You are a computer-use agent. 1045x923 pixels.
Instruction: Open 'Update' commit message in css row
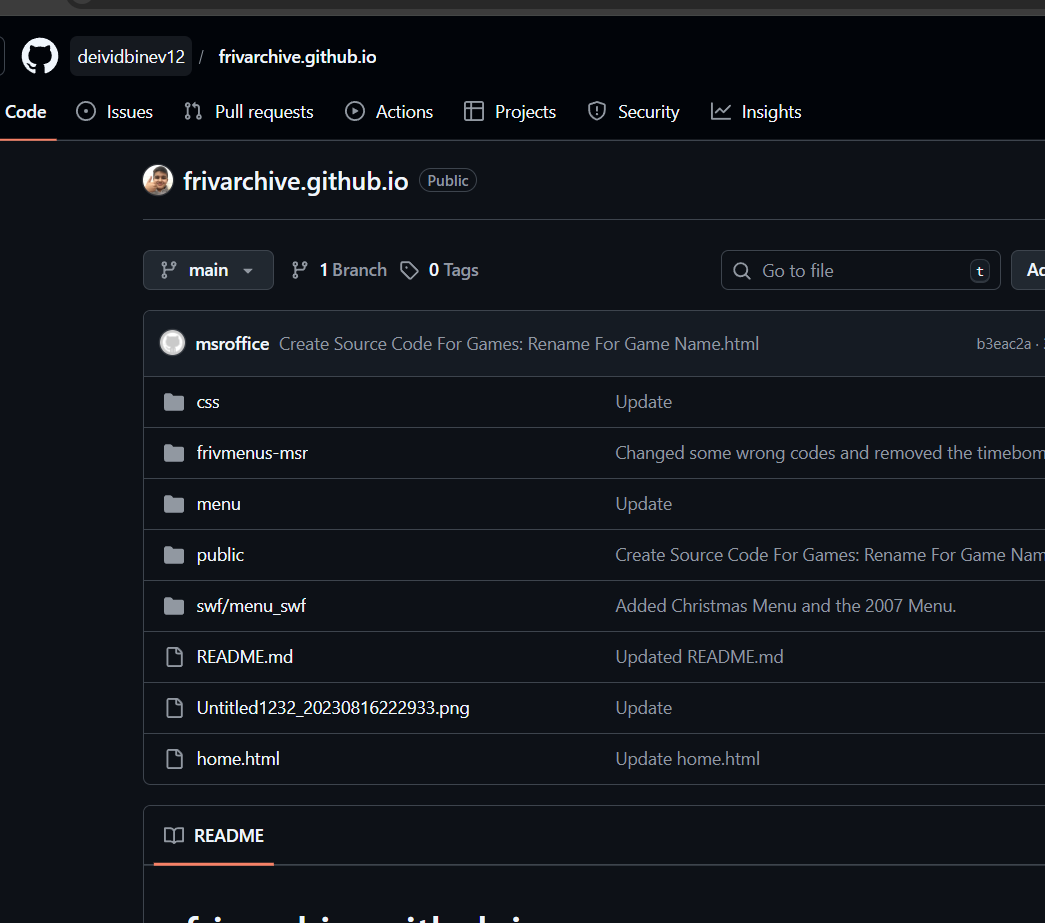coord(644,402)
